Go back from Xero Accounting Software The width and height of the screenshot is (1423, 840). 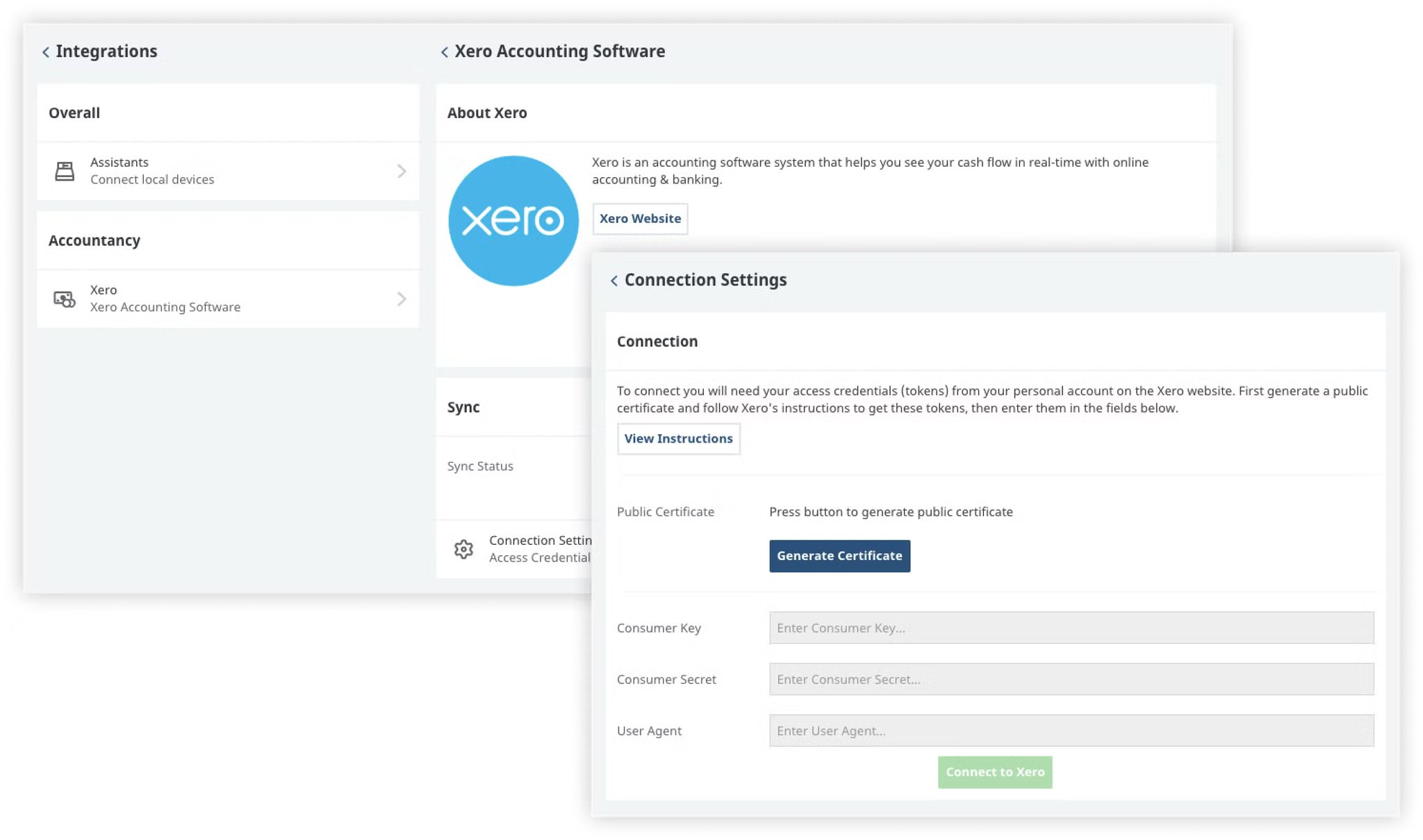[445, 52]
